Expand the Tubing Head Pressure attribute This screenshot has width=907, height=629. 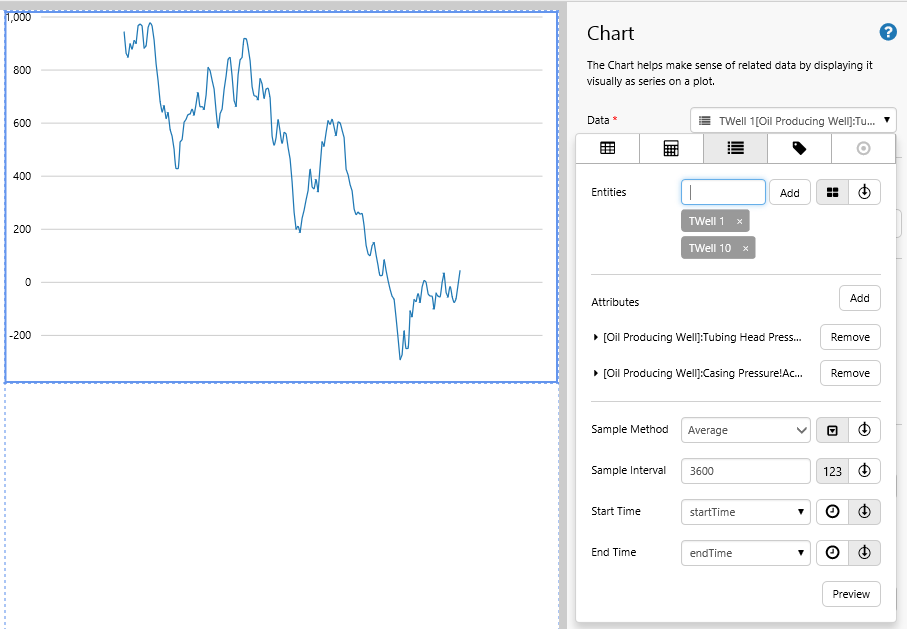pos(596,338)
